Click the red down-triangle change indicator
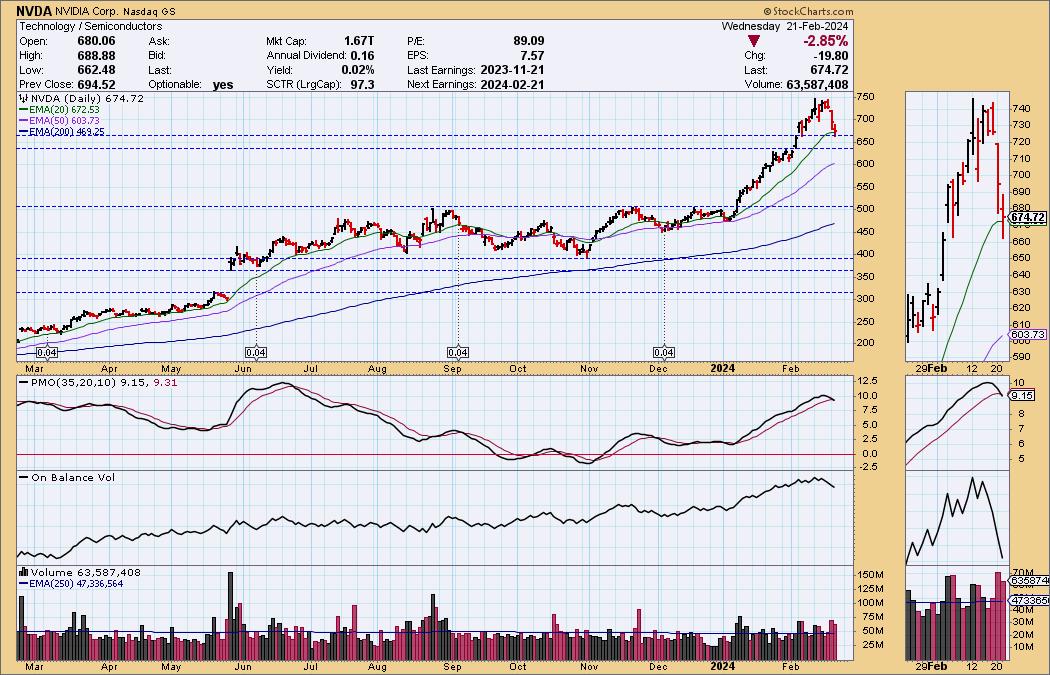 pyautogui.click(x=753, y=41)
